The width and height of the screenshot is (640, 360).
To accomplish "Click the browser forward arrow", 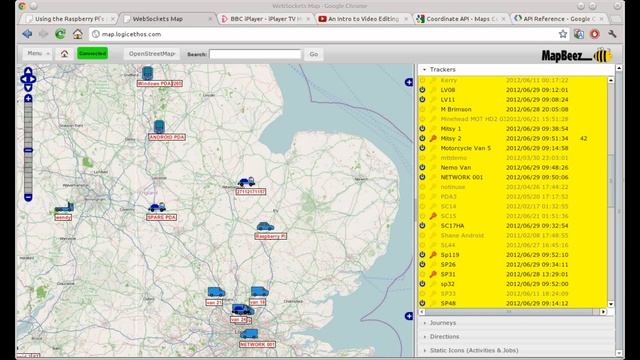I will [x=43, y=34].
